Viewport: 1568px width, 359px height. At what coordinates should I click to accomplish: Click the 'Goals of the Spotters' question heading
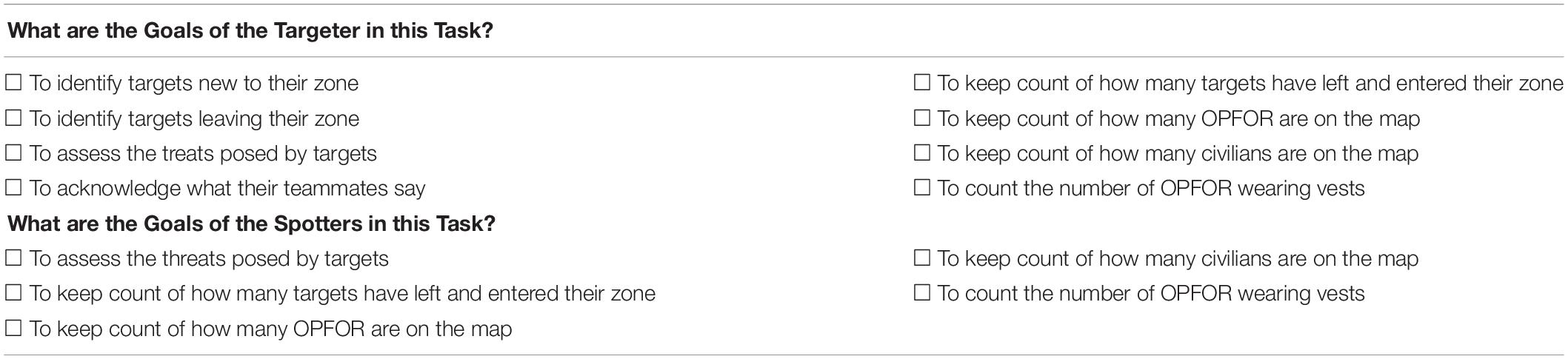click(x=251, y=224)
